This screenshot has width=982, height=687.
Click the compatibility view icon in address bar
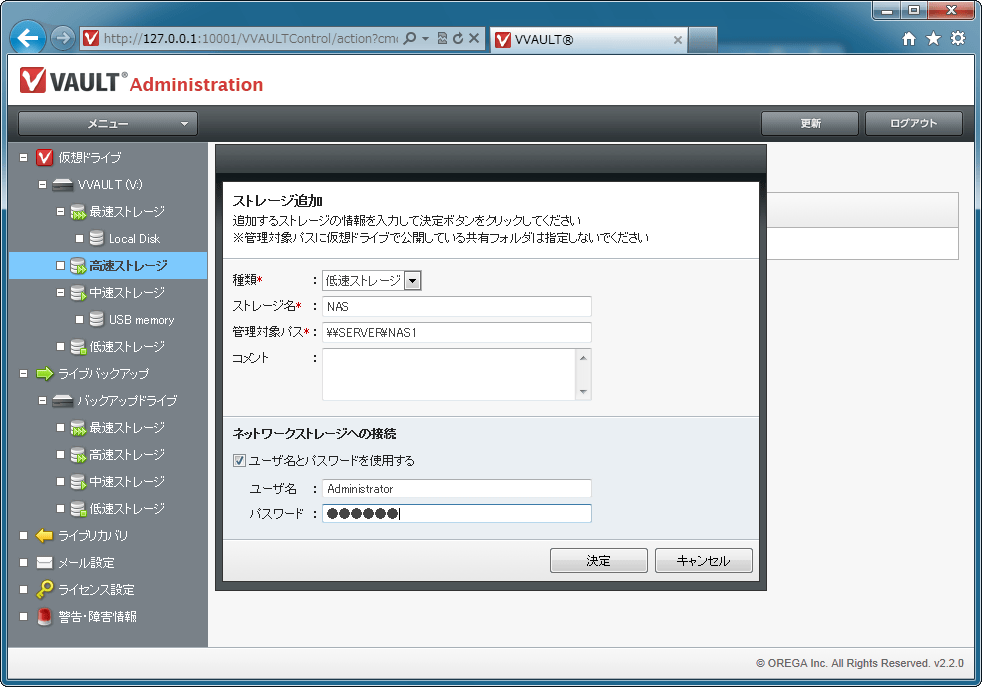442,38
